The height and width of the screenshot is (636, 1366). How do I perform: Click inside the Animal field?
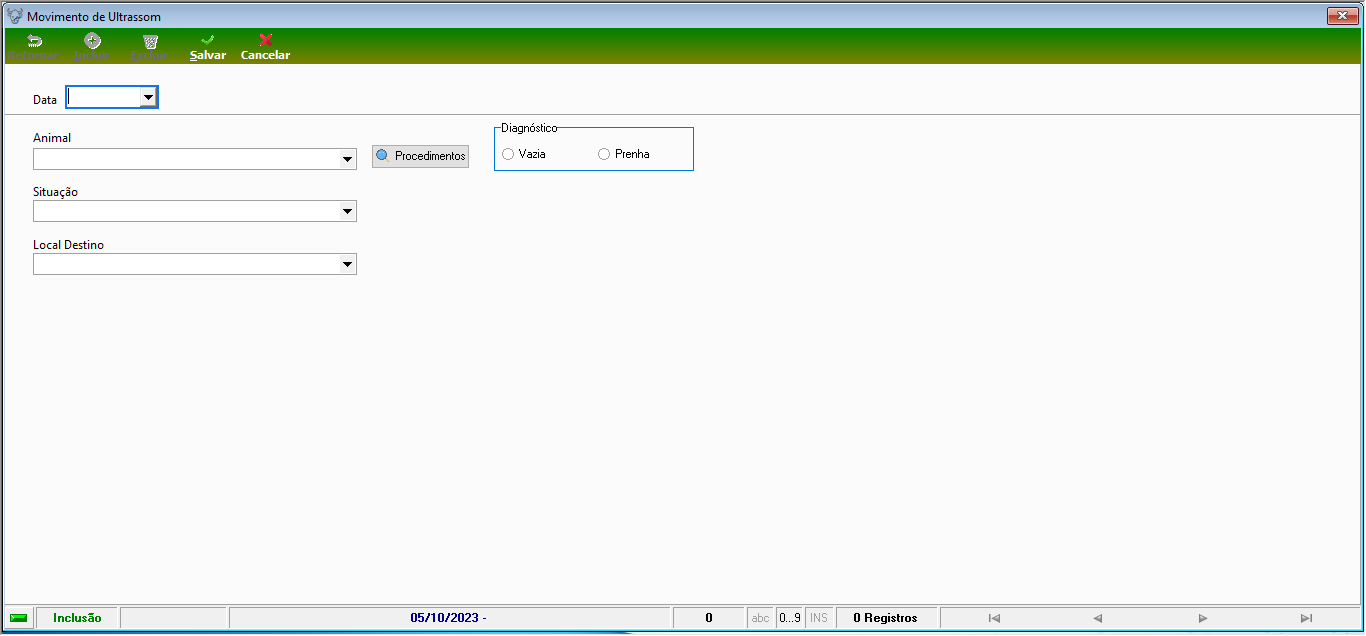186,159
